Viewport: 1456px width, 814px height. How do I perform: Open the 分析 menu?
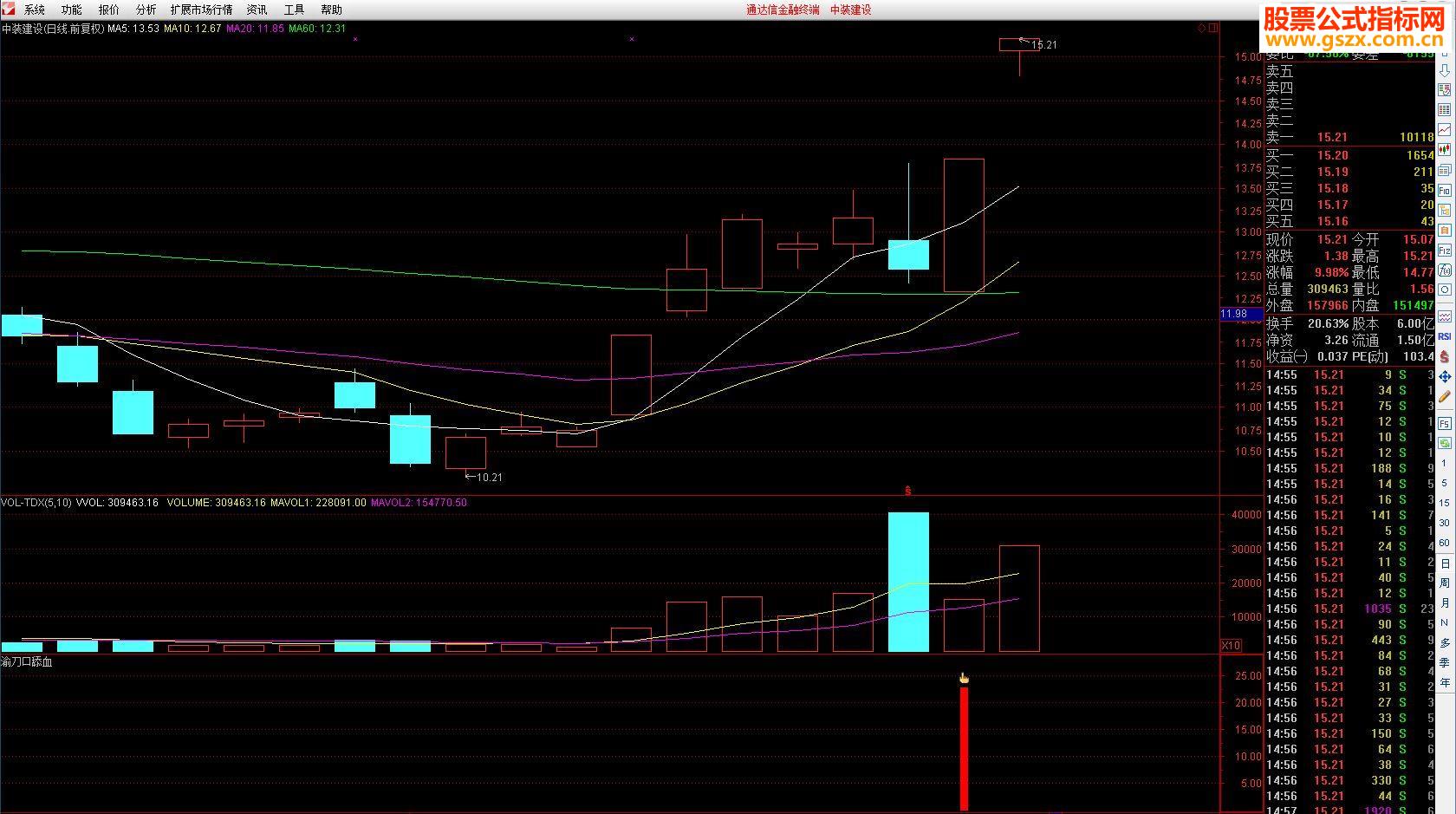(146, 10)
